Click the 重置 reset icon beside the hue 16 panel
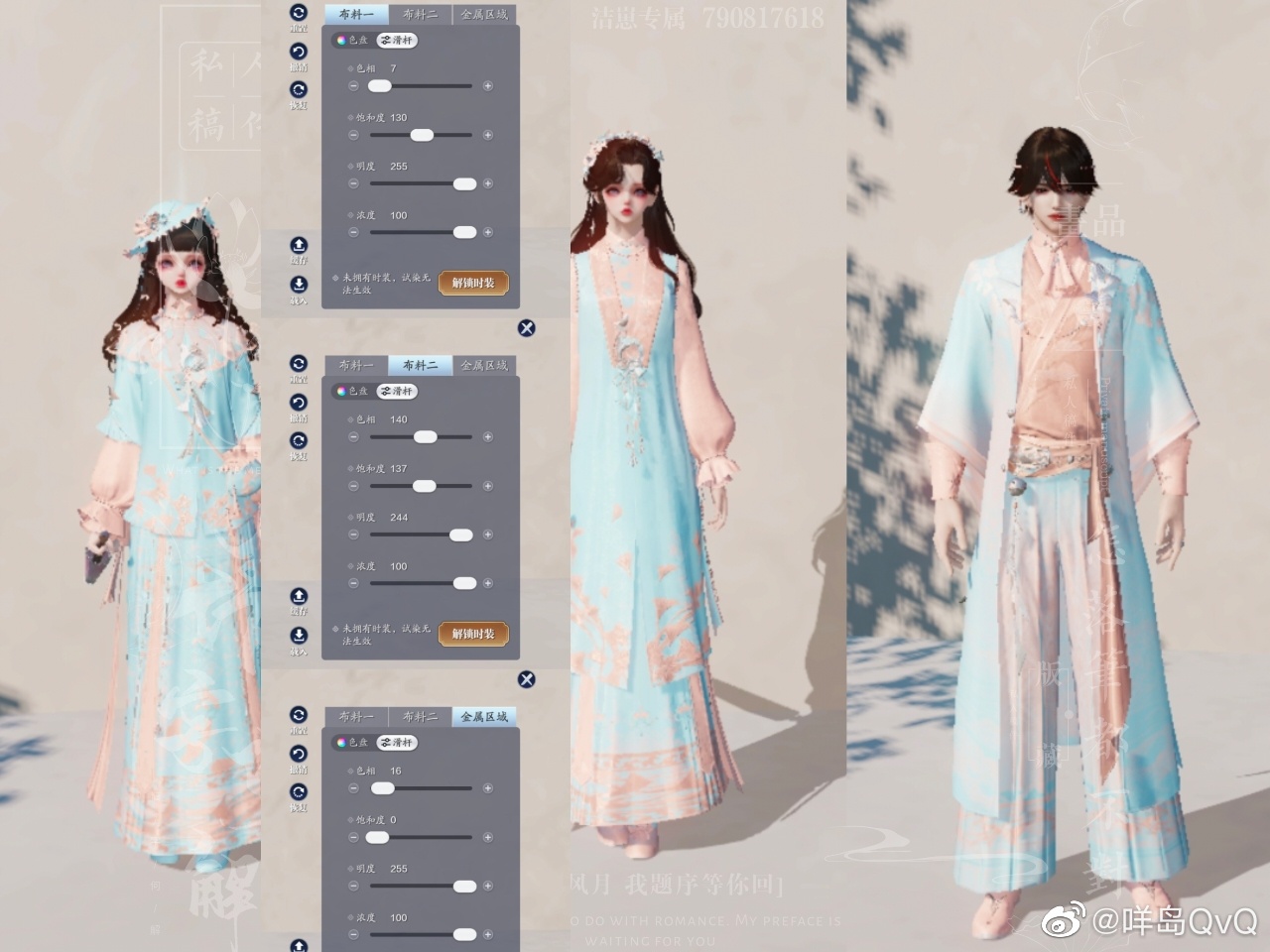This screenshot has height=952, width=1270. tap(299, 714)
